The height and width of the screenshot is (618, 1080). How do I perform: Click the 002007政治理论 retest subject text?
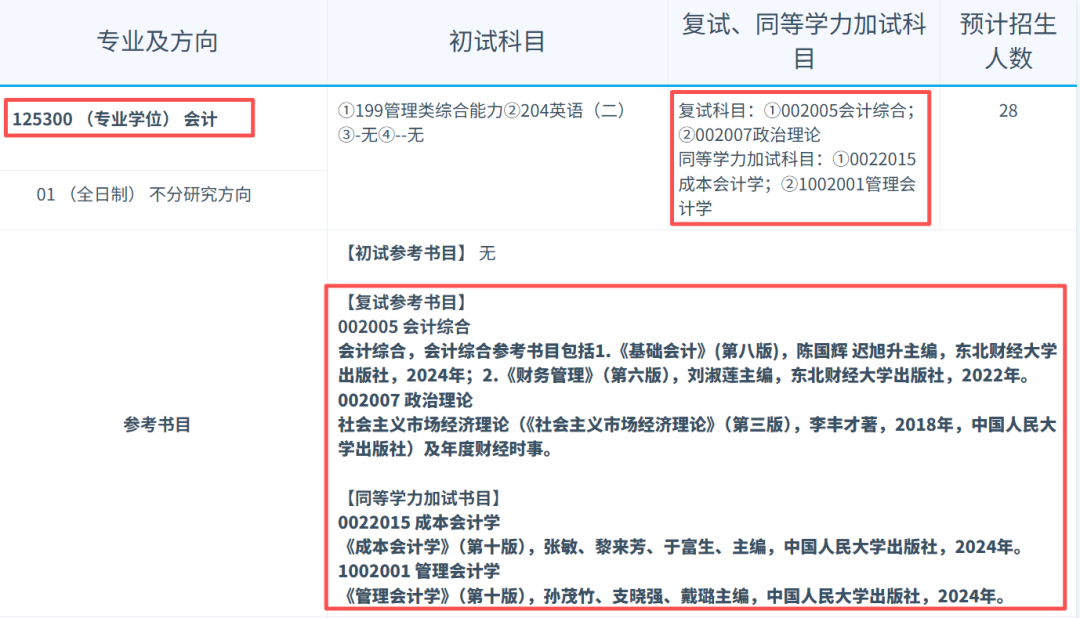click(758, 133)
